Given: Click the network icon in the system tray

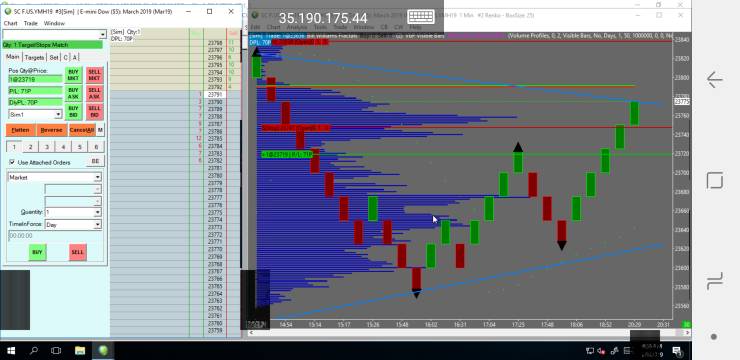Looking at the screenshot, I should 589,351.
